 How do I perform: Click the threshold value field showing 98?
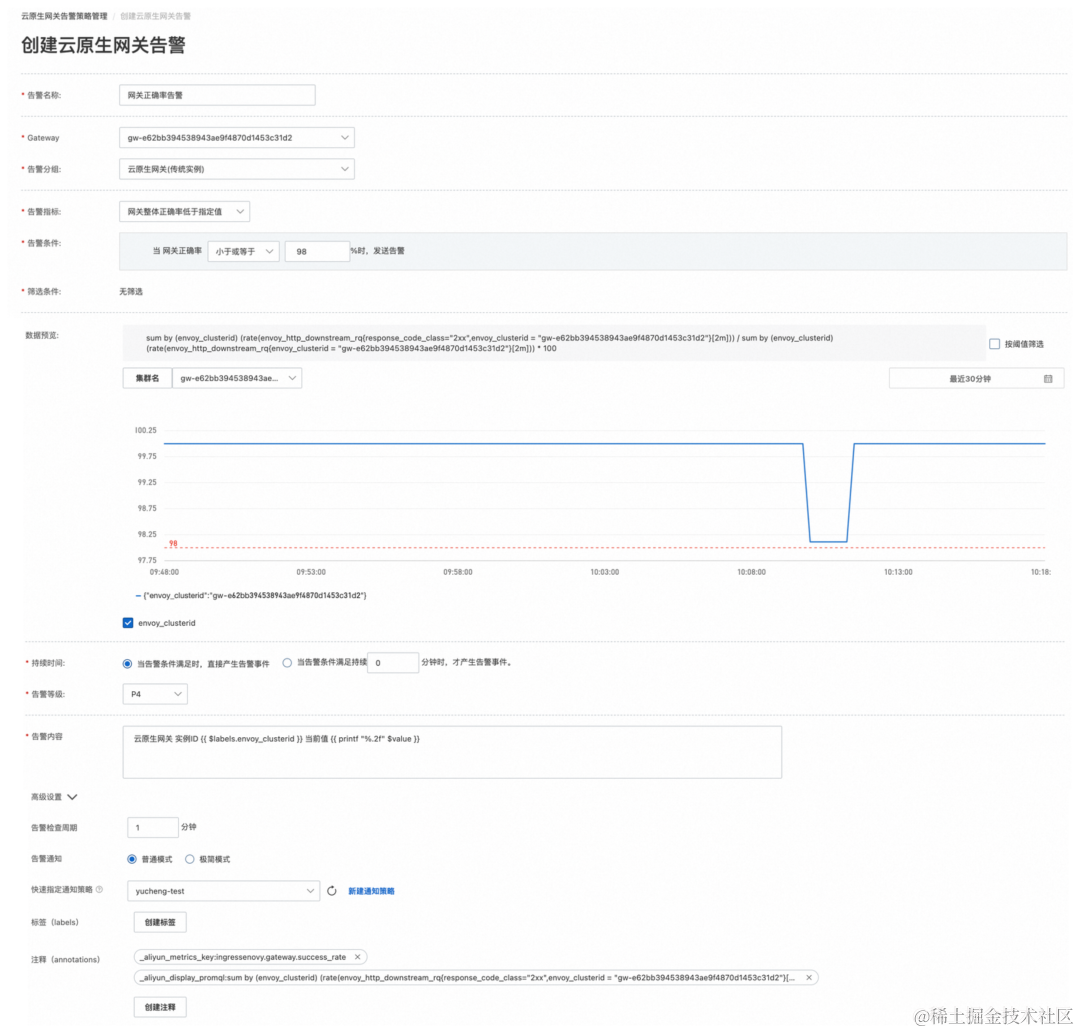[317, 251]
